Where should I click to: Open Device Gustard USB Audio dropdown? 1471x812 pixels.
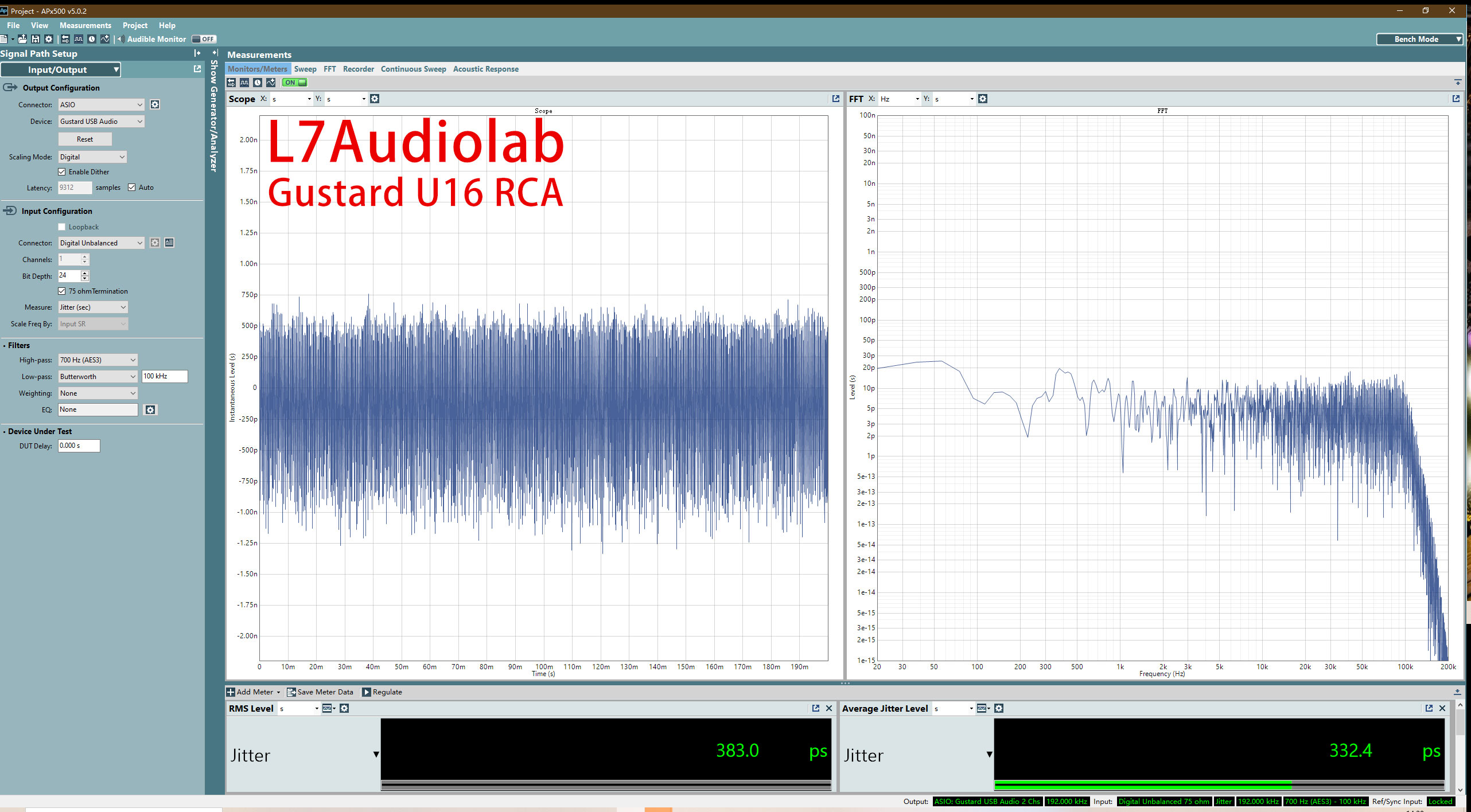(x=101, y=121)
